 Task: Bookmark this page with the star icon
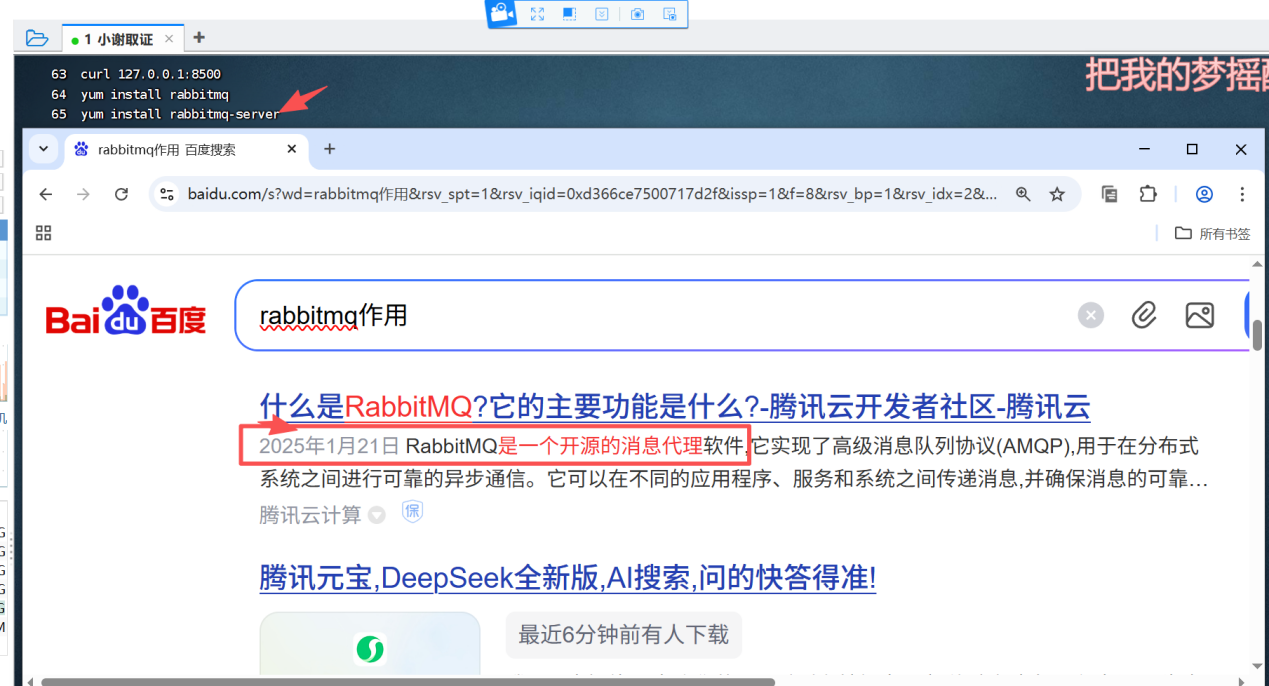pos(1057,194)
